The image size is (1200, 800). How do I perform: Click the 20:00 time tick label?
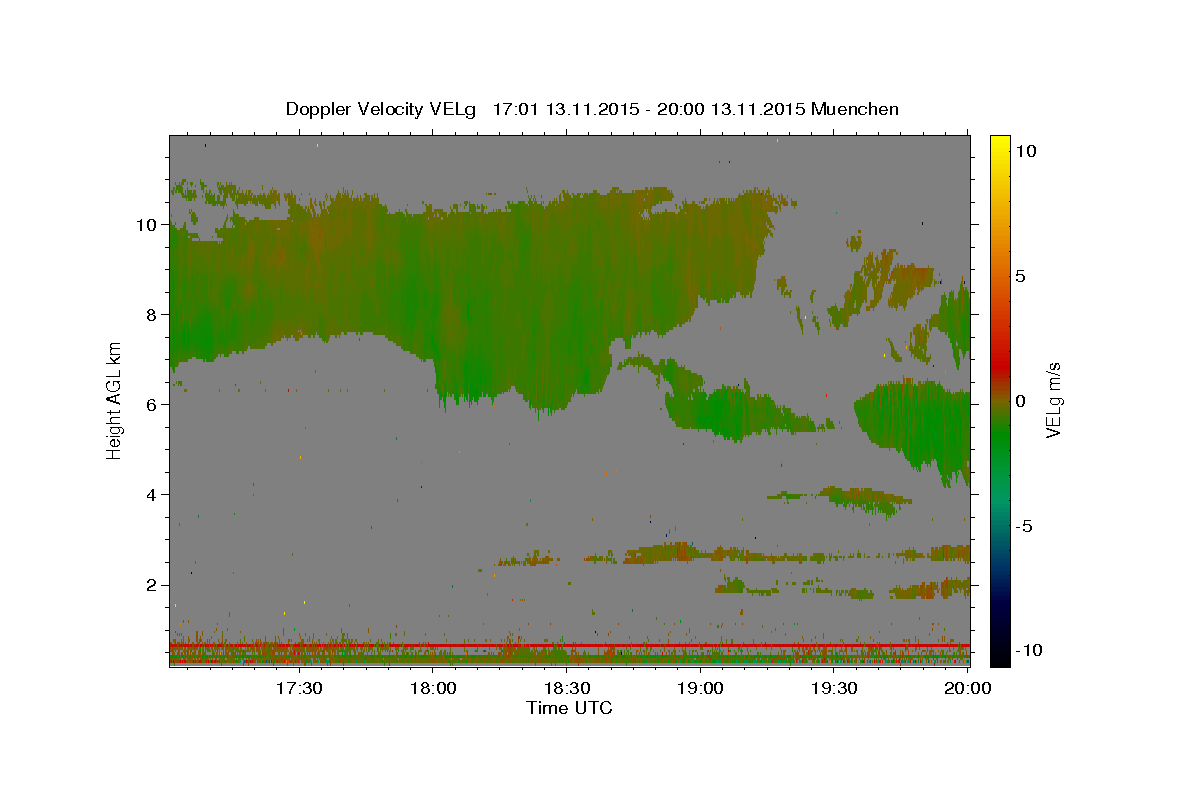point(967,688)
